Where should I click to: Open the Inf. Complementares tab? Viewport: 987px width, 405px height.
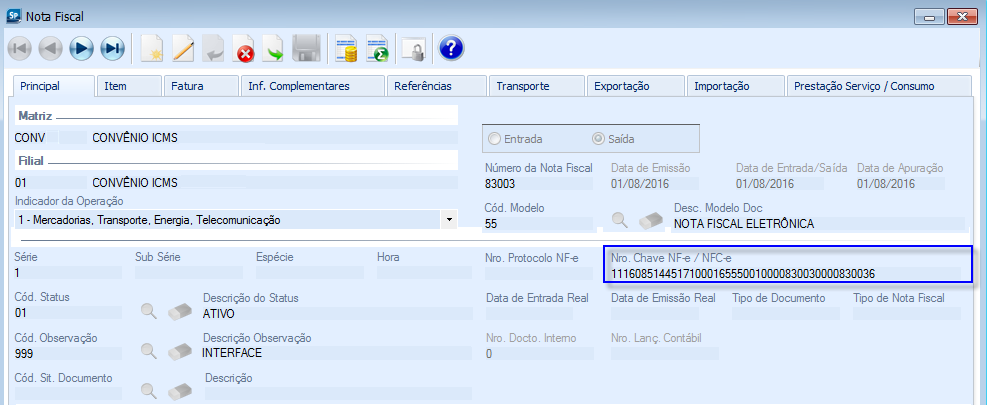(x=312, y=86)
